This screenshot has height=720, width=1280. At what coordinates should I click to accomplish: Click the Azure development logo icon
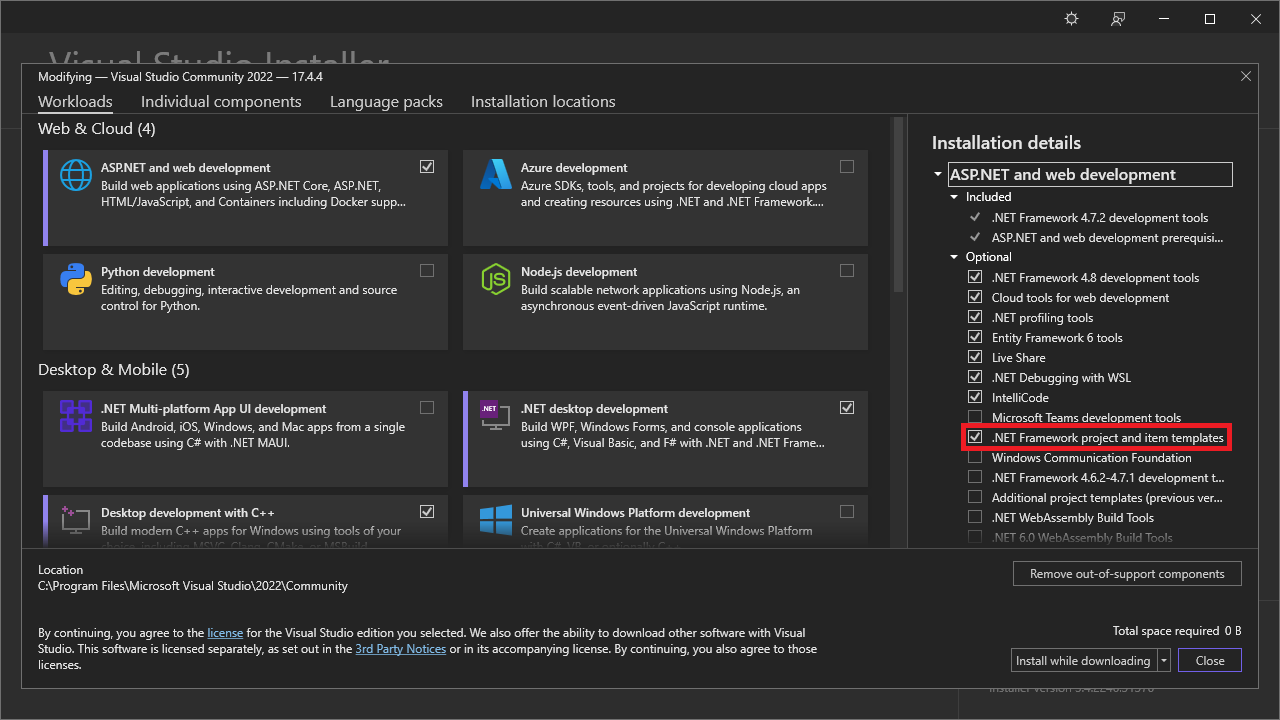click(496, 175)
